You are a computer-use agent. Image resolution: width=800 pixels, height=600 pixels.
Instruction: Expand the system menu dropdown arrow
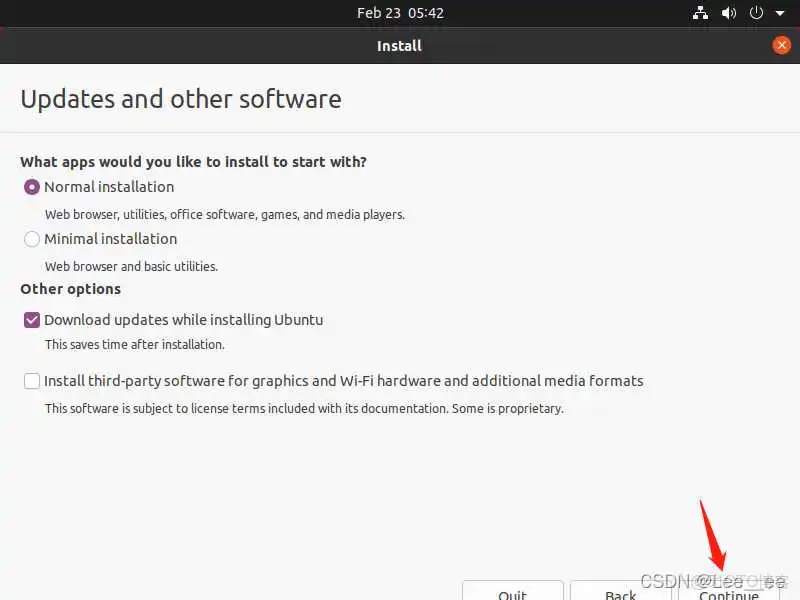click(781, 13)
